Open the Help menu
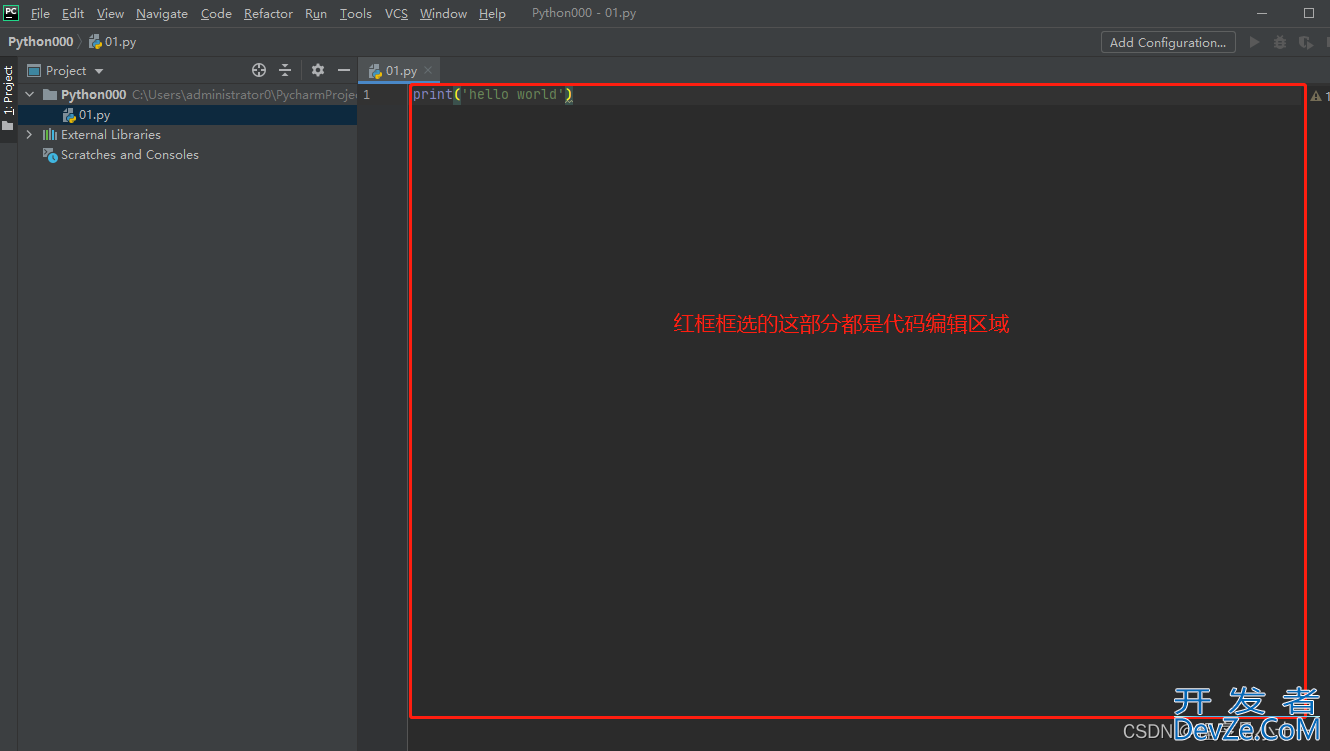Viewport: 1330px width, 751px height. (492, 13)
